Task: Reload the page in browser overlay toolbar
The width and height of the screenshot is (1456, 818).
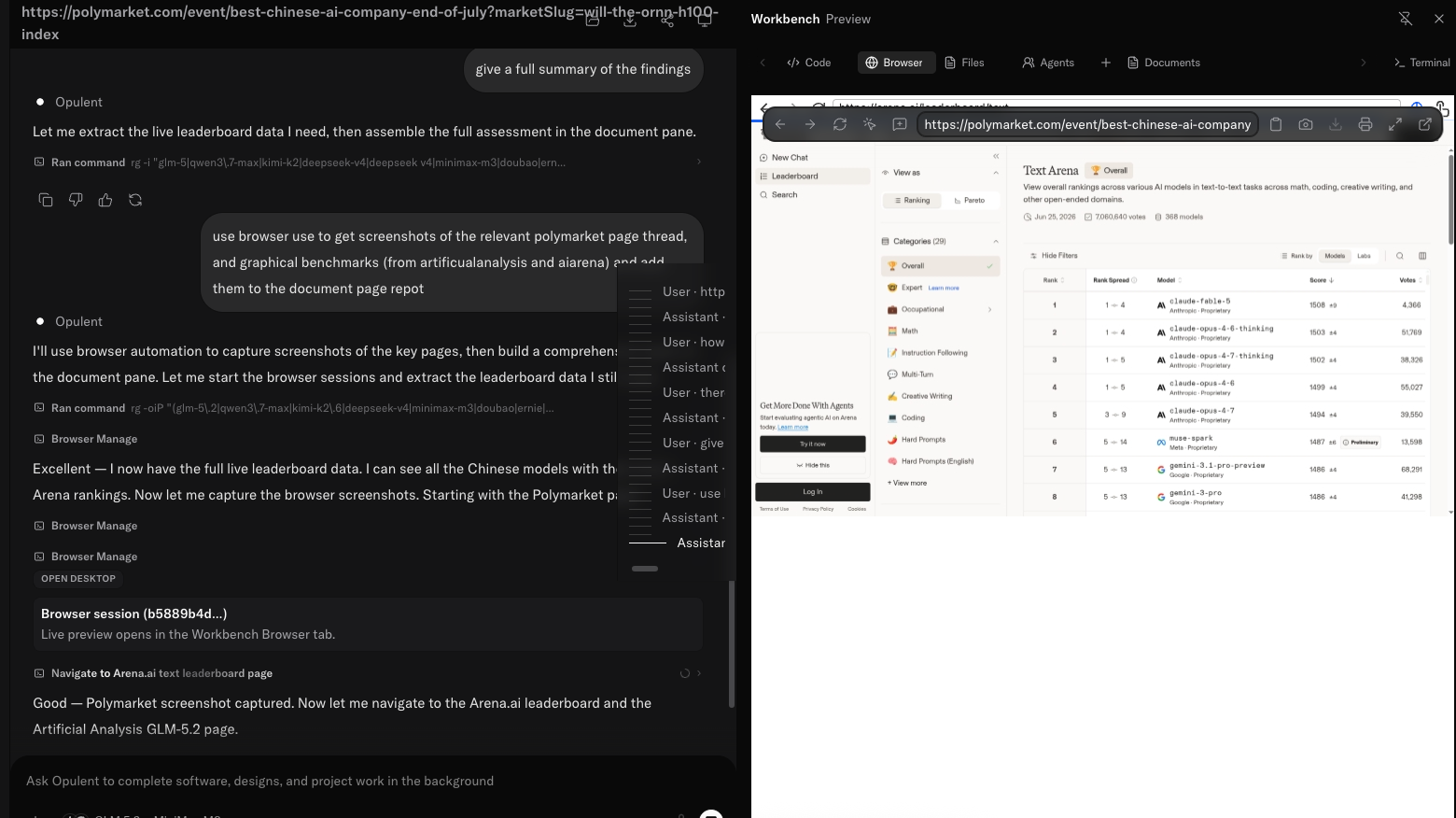Action: pyautogui.click(x=840, y=124)
